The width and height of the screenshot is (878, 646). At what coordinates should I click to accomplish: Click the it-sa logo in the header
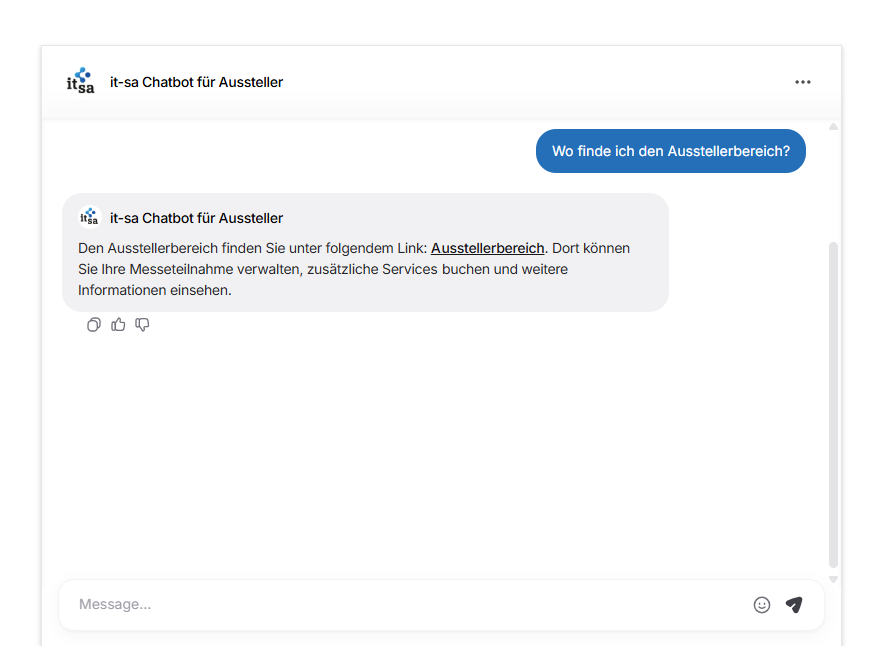point(81,82)
